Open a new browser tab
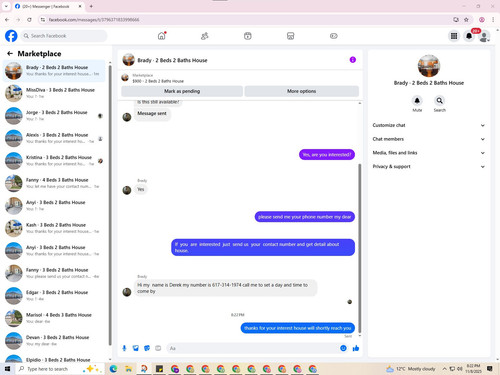Viewport: 500px width, 375px height. click(x=91, y=6)
